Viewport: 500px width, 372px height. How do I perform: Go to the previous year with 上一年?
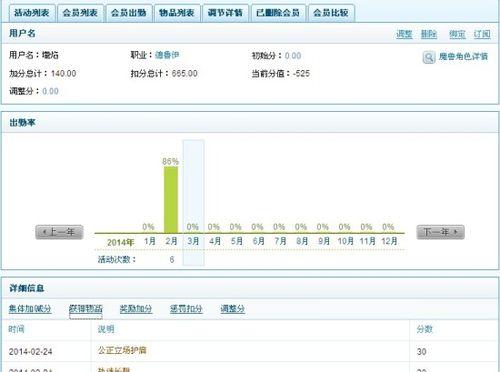click(59, 232)
